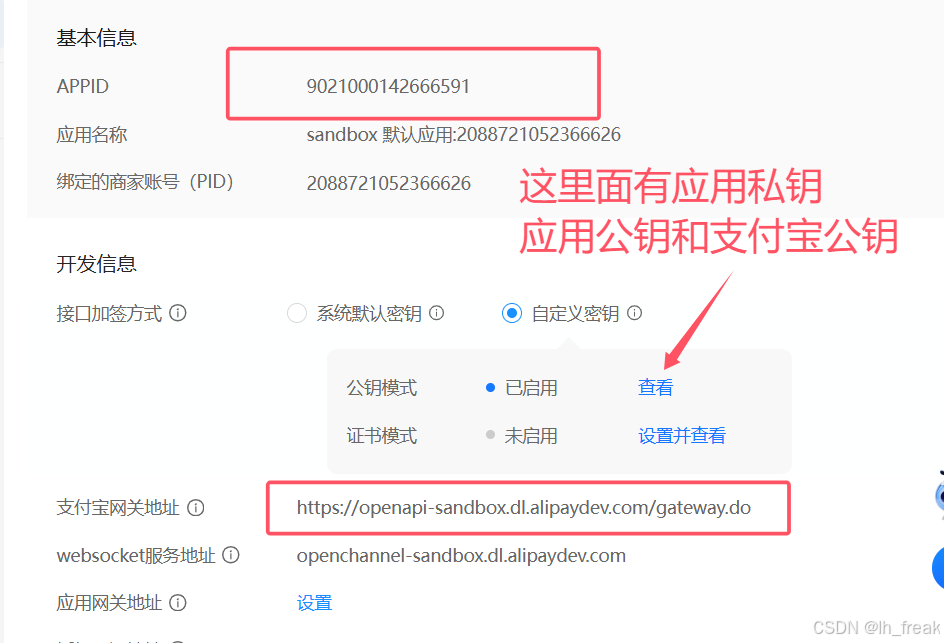Click info icon next to 支付宝网关地址
The image size is (944, 643).
(x=196, y=508)
